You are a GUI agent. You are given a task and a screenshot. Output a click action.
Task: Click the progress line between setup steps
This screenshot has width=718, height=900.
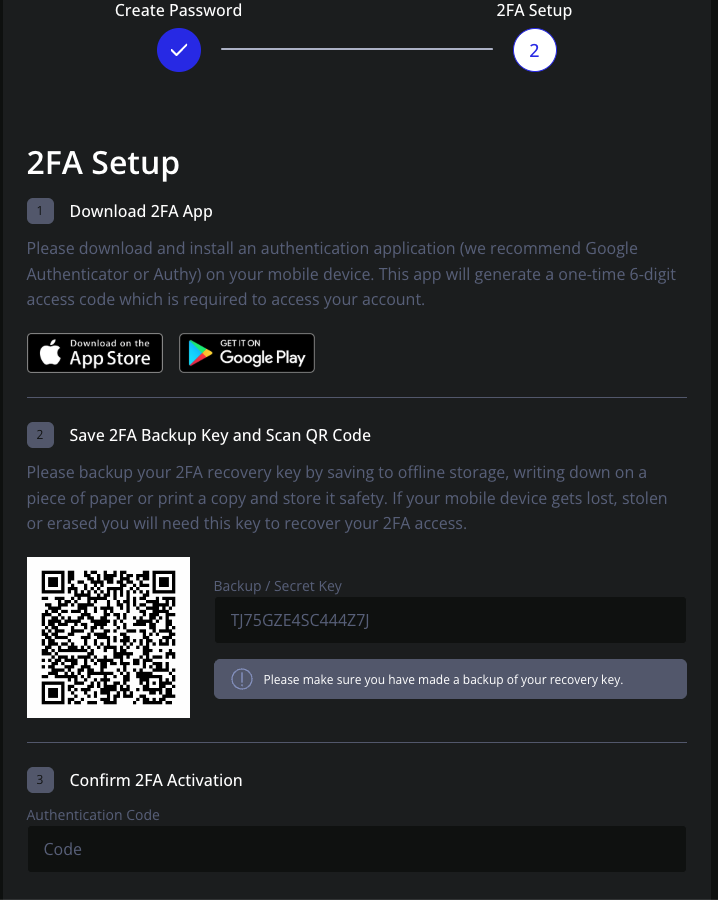356,49
